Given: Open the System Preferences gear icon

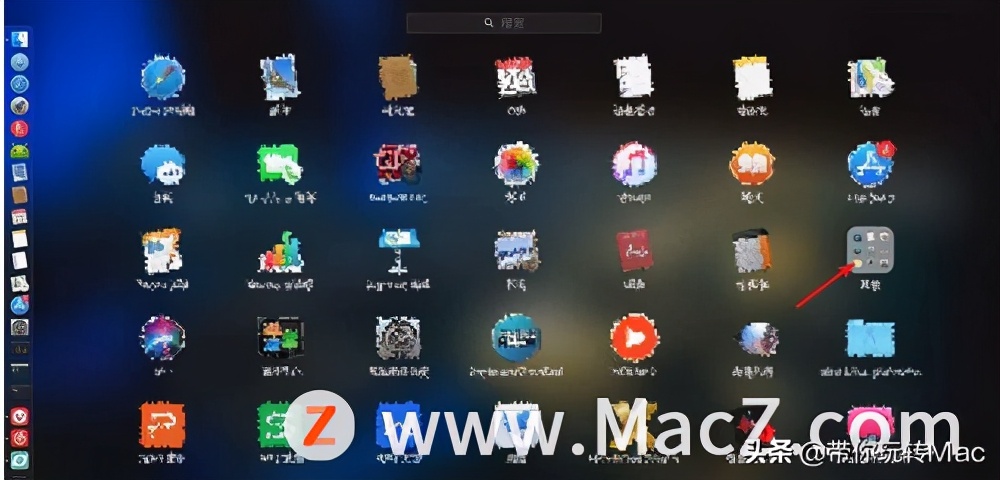Looking at the screenshot, I should click(x=398, y=338).
